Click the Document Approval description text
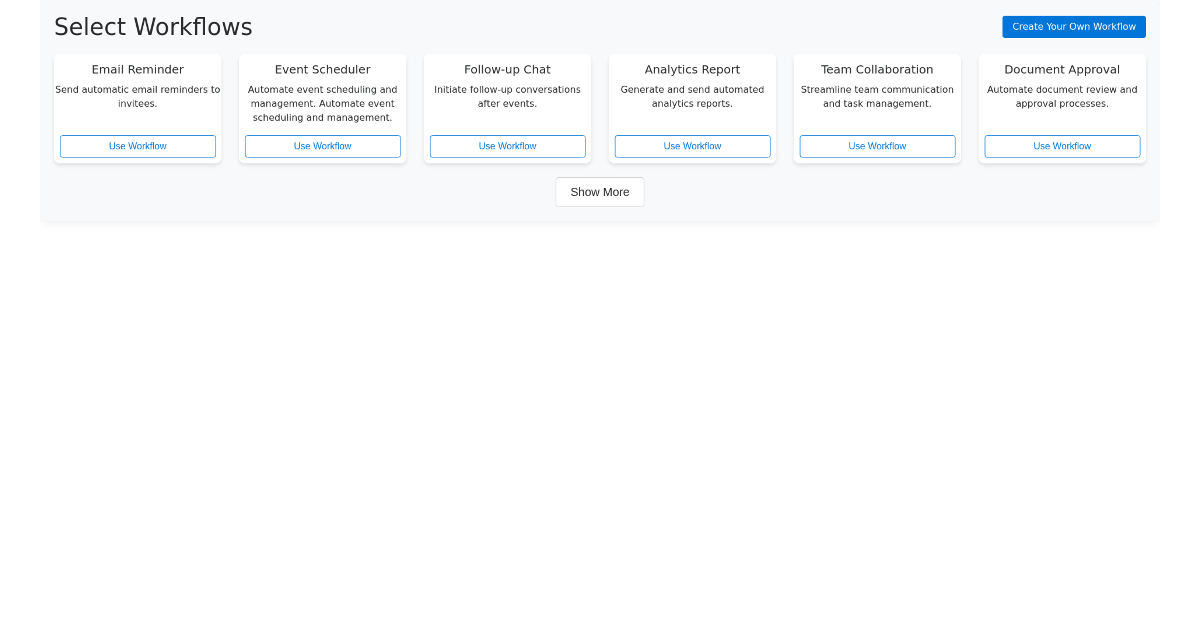This screenshot has width=1200, height=630. coord(1061,96)
